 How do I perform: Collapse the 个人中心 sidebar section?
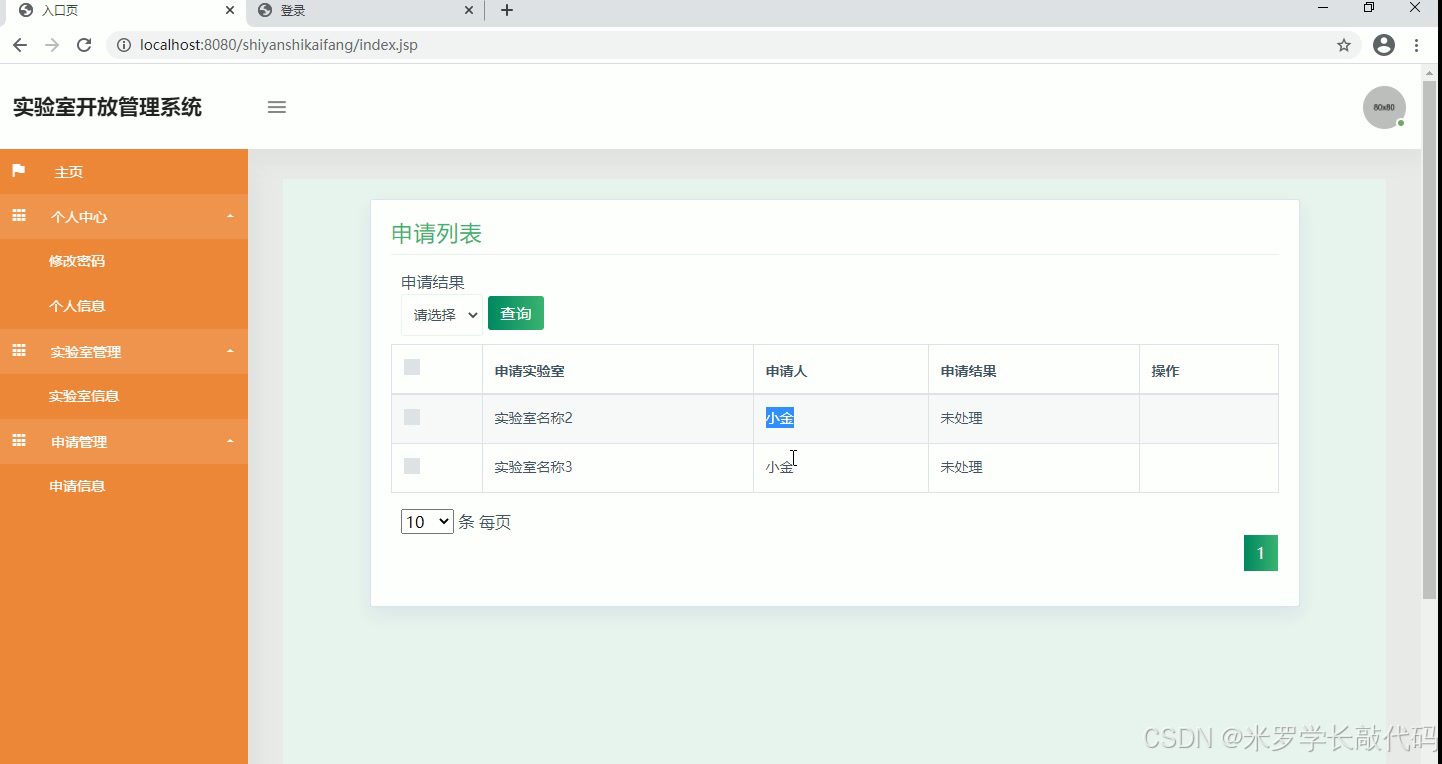(229, 216)
